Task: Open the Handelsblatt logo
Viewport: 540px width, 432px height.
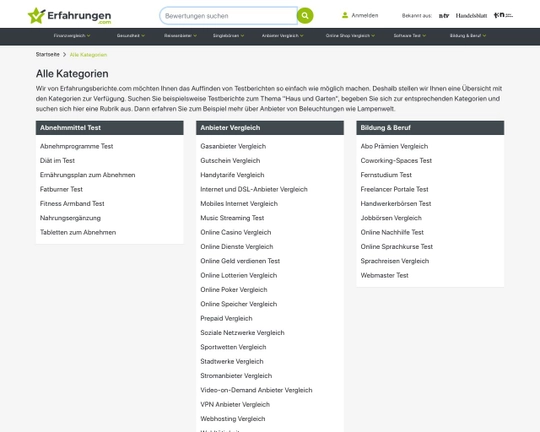Action: point(471,16)
